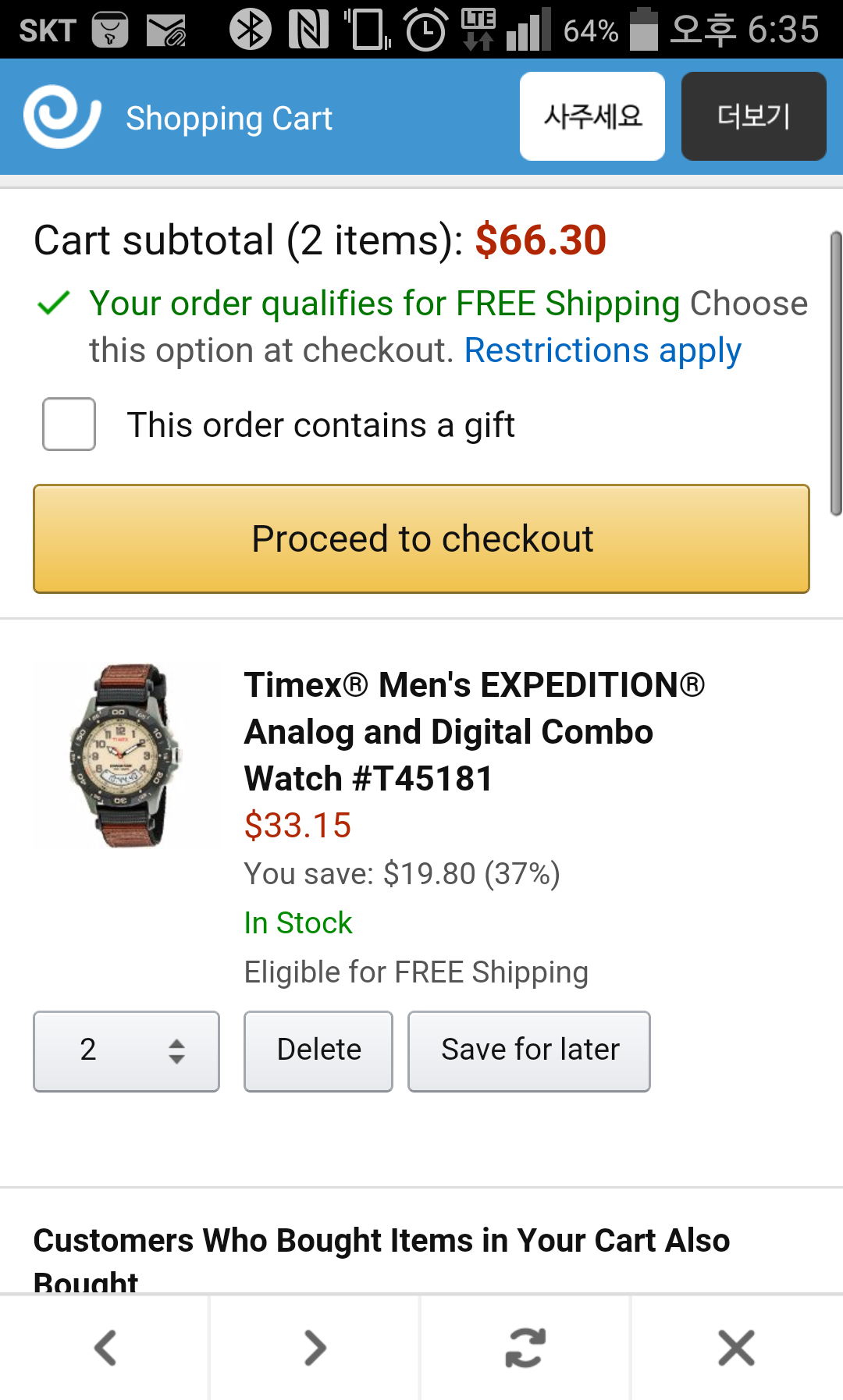Image resolution: width=843 pixels, height=1400 pixels.
Task: Refresh the page with reload icon
Action: tap(525, 1348)
